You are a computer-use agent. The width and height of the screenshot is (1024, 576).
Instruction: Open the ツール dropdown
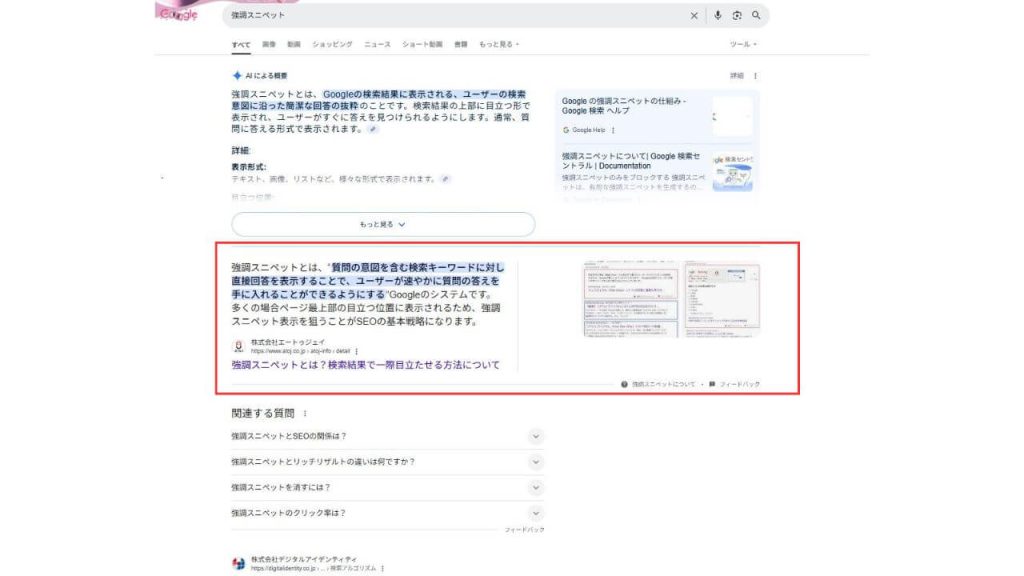[x=743, y=44]
